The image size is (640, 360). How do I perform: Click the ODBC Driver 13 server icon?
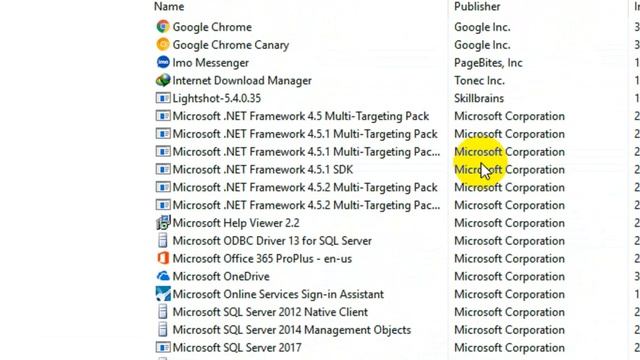tap(162, 240)
